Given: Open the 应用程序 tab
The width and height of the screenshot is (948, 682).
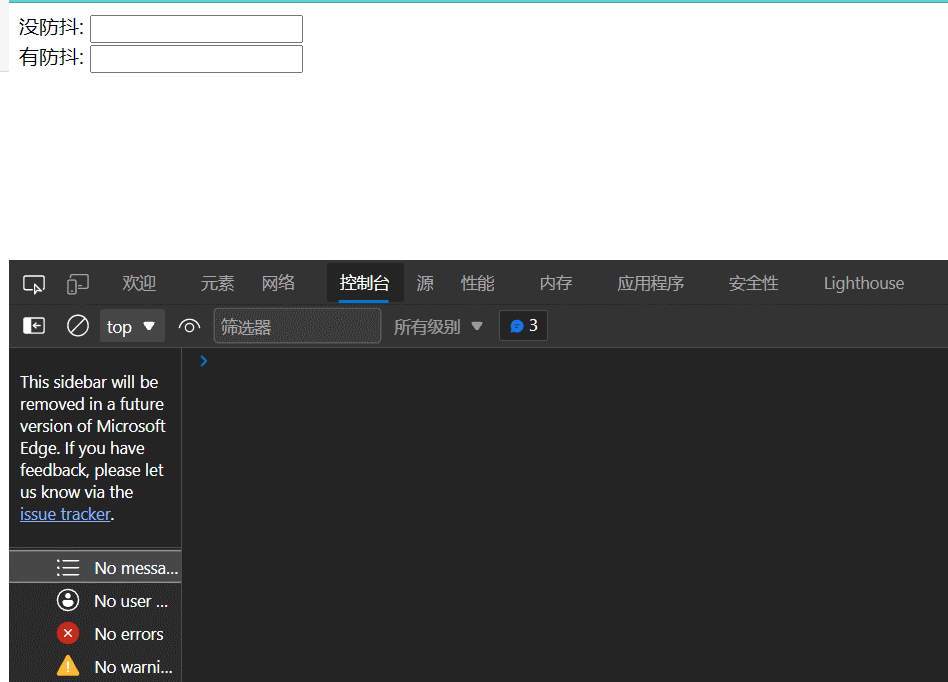Looking at the screenshot, I should (651, 283).
